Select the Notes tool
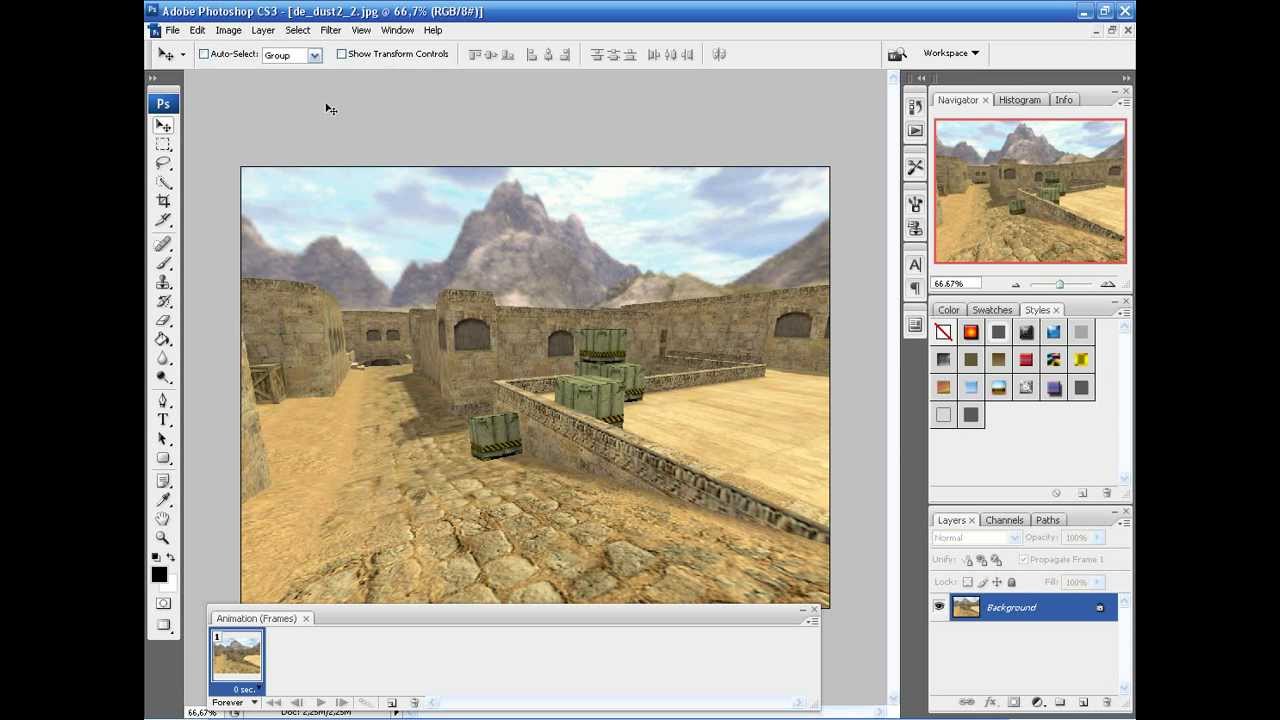Image resolution: width=1280 pixels, height=720 pixels. pos(163,481)
